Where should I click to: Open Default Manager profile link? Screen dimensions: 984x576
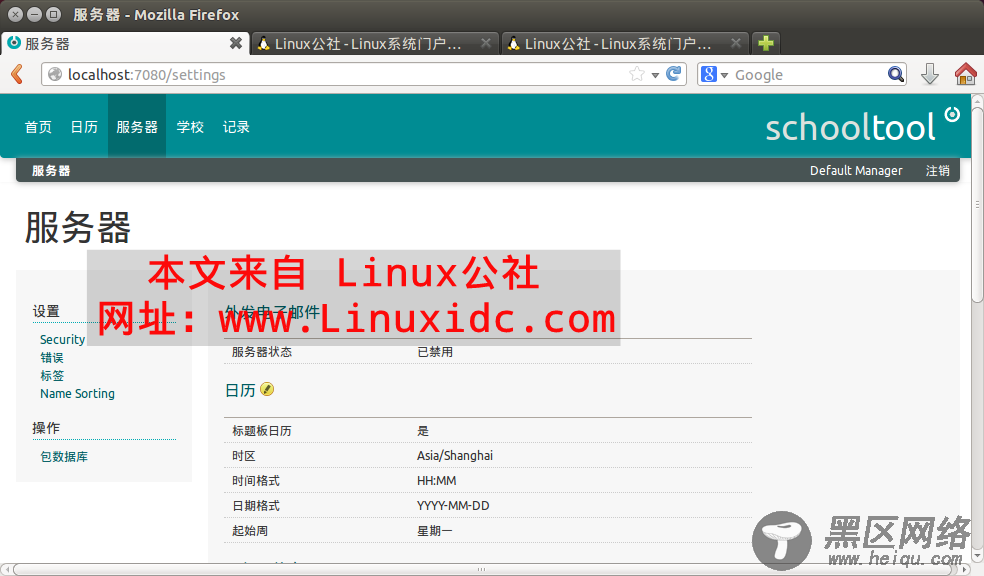click(x=856, y=171)
